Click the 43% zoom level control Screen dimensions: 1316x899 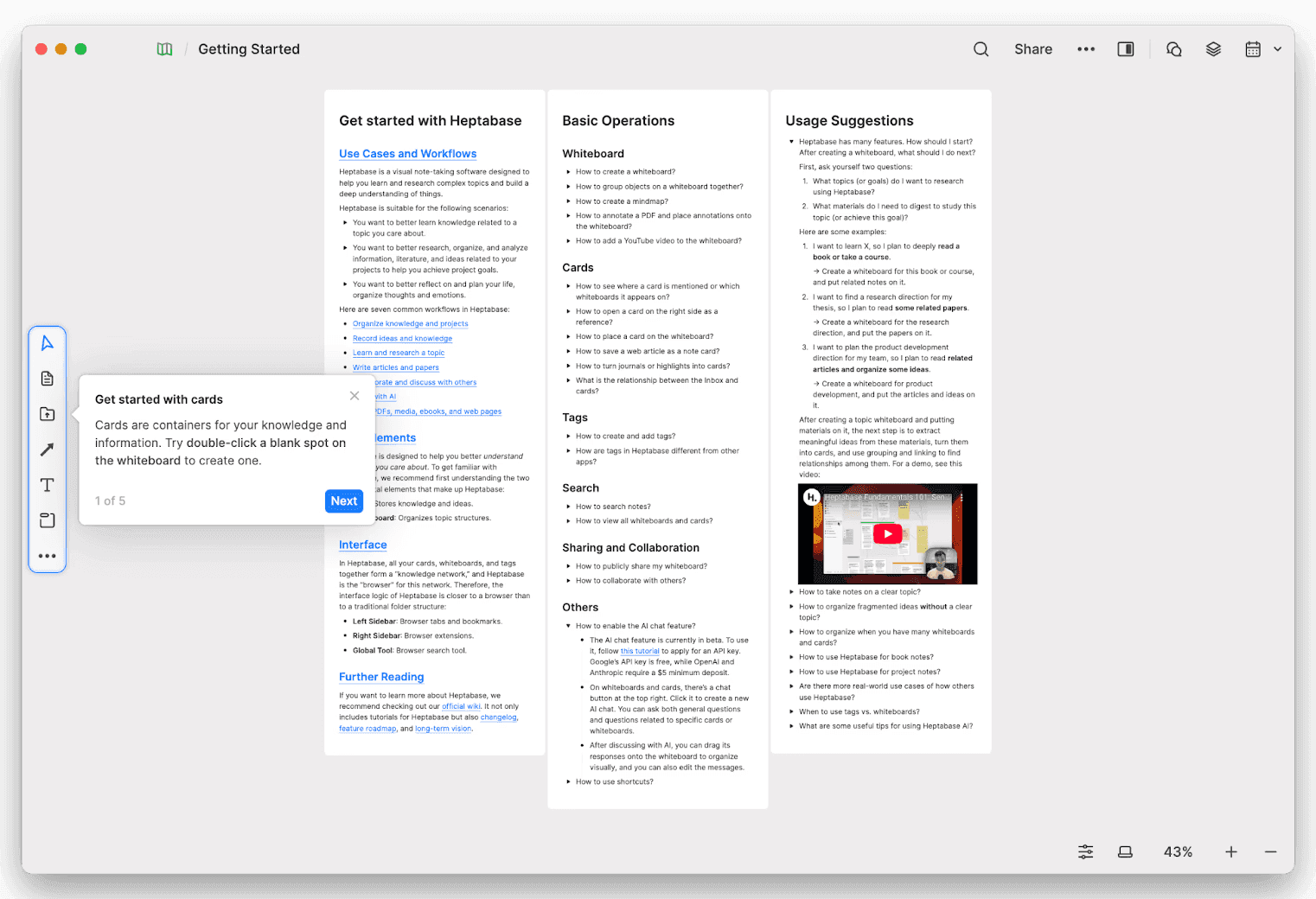point(1177,851)
